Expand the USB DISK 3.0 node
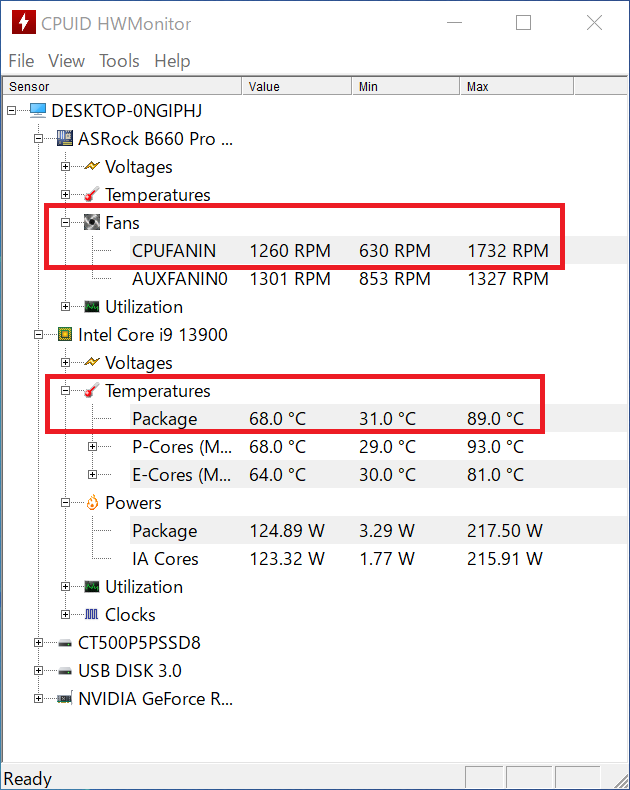630x790 pixels. tap(38, 671)
